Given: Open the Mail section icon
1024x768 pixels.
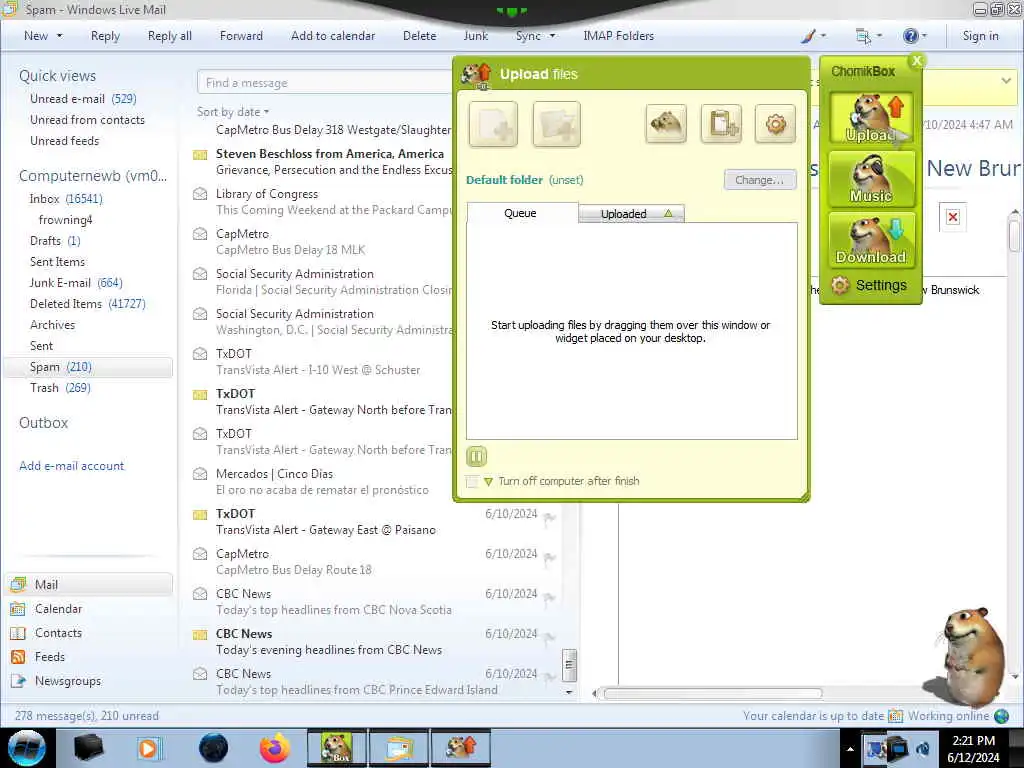Looking at the screenshot, I should pyautogui.click(x=18, y=584).
